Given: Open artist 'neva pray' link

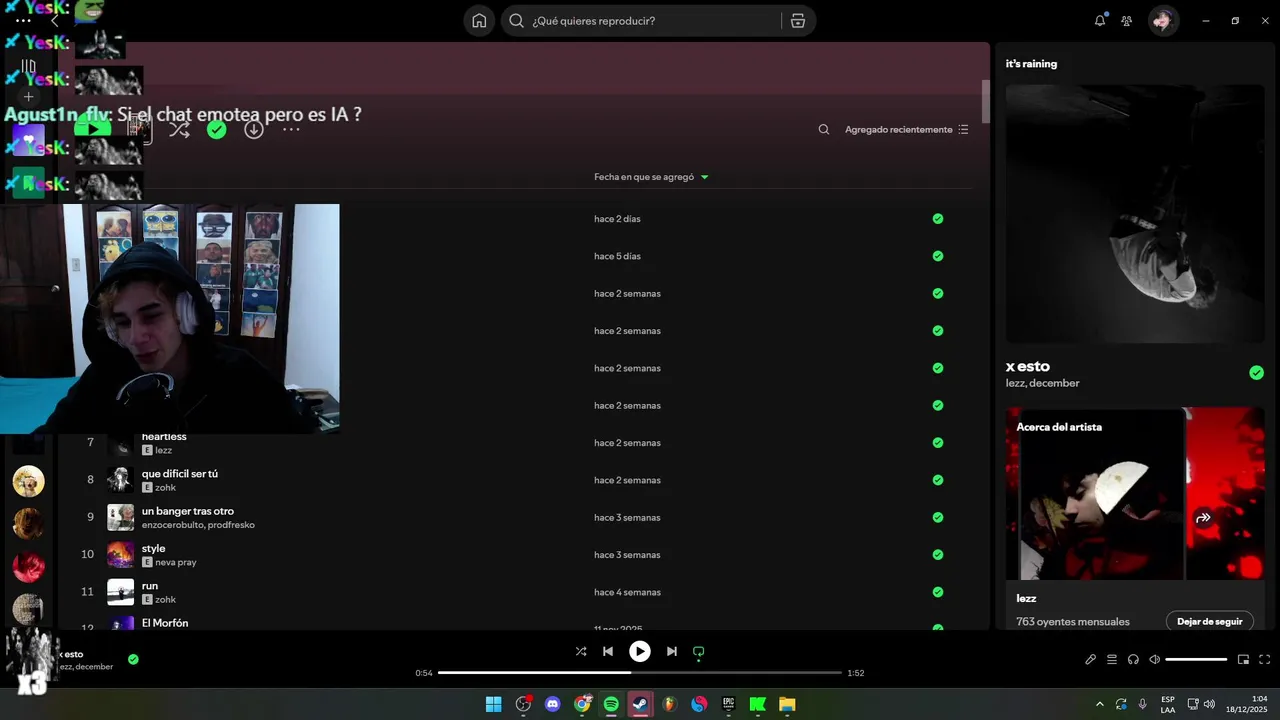Looking at the screenshot, I should pyautogui.click(x=176, y=562).
